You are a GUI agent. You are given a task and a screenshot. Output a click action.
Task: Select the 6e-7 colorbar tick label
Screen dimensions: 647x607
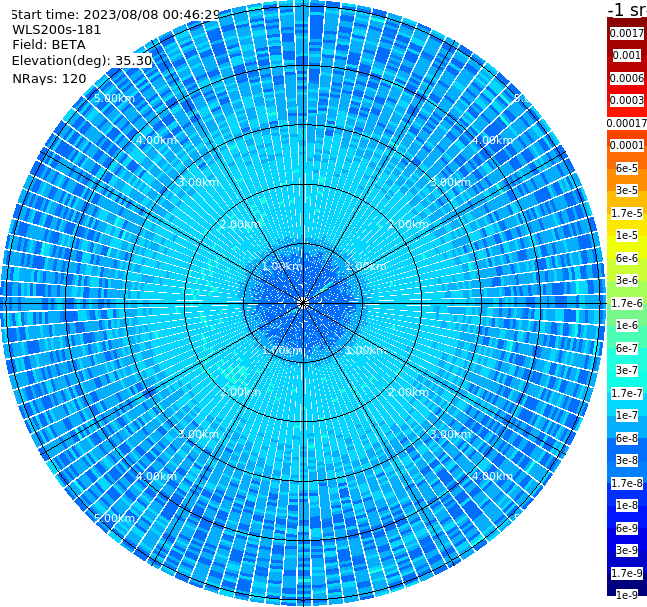(x=627, y=348)
